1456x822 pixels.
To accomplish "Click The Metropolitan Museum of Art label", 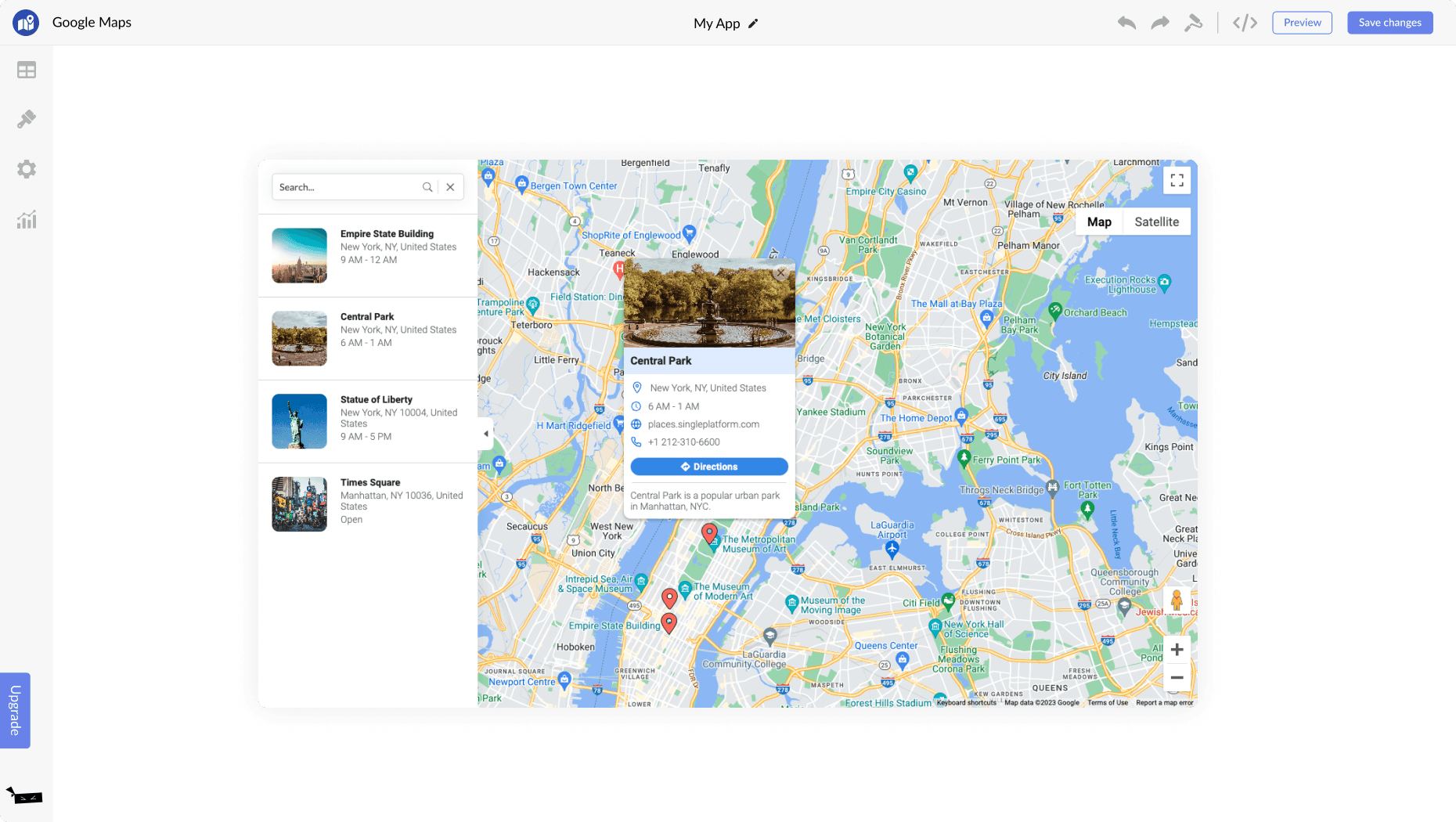I will tap(759, 544).
